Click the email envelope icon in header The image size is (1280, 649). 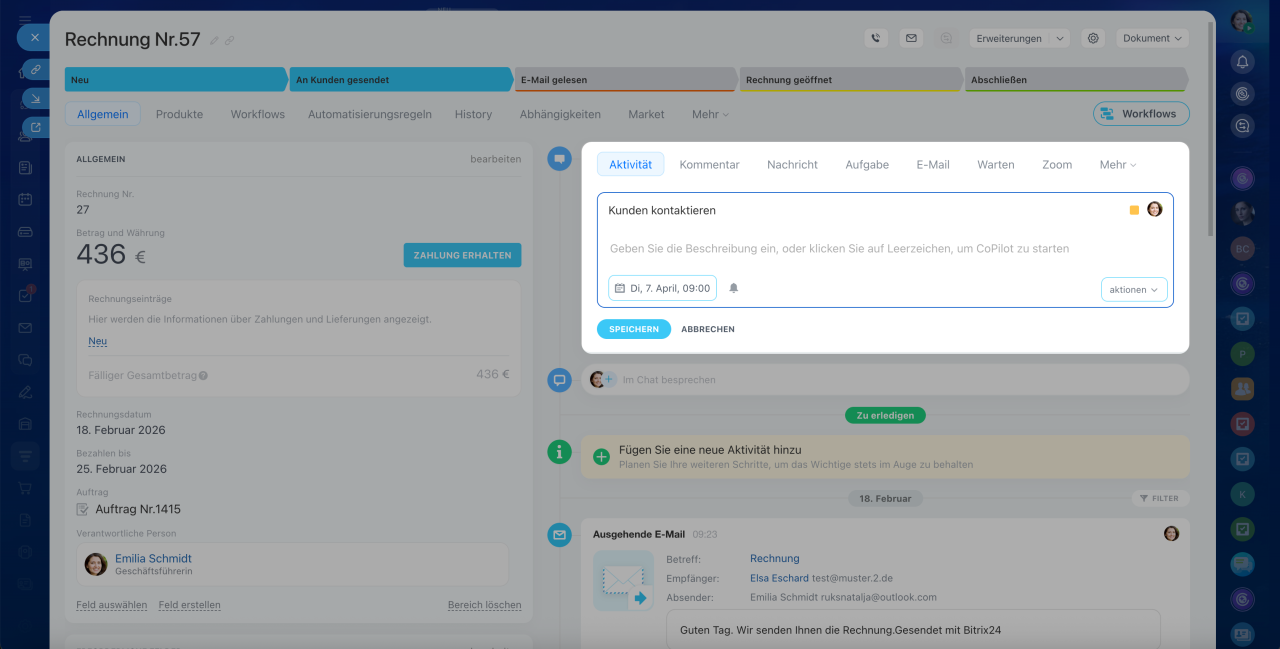[x=911, y=38]
